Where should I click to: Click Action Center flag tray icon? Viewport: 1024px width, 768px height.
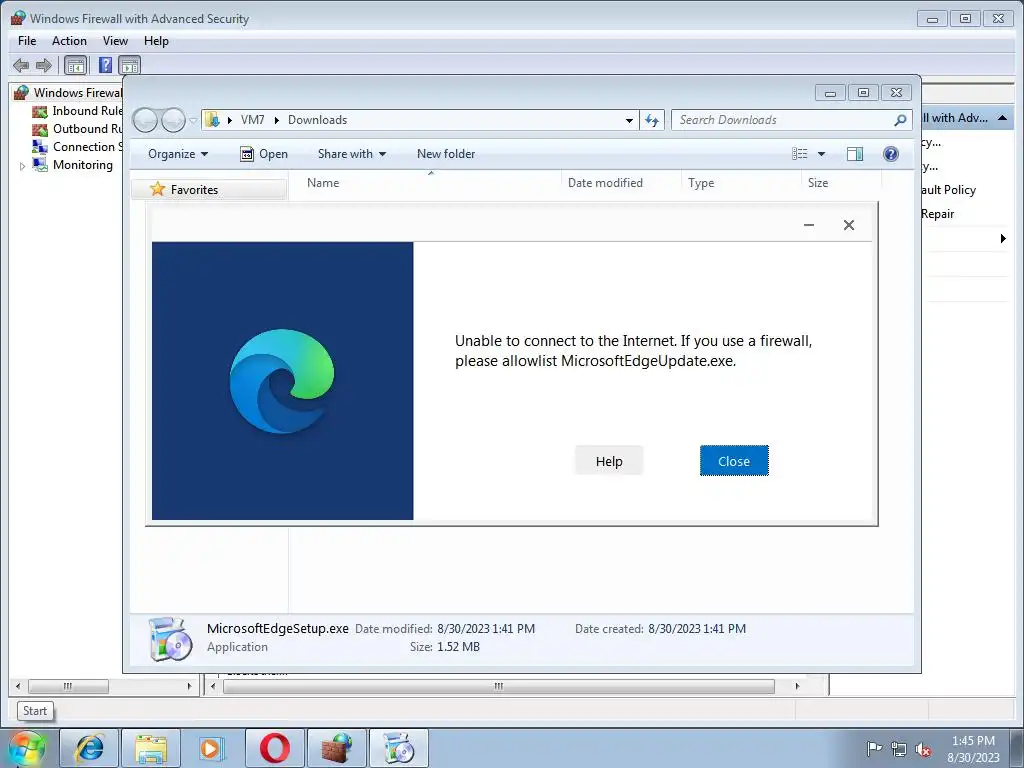tap(874, 749)
